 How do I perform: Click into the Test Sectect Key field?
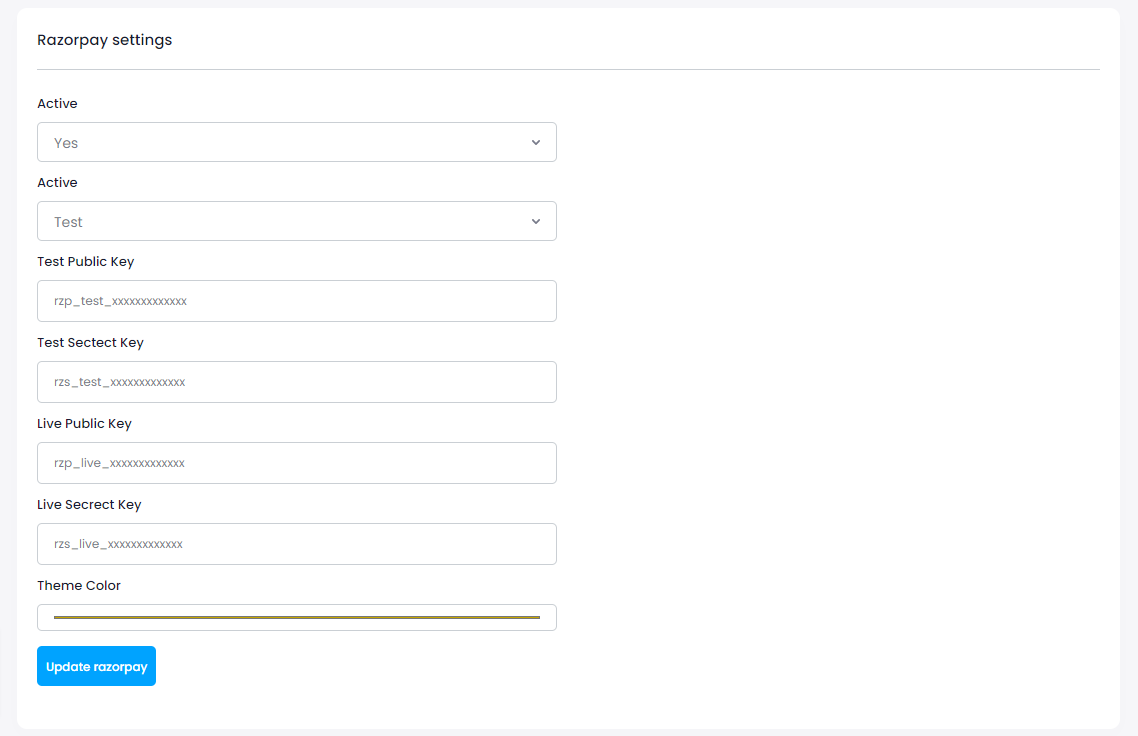tap(296, 382)
